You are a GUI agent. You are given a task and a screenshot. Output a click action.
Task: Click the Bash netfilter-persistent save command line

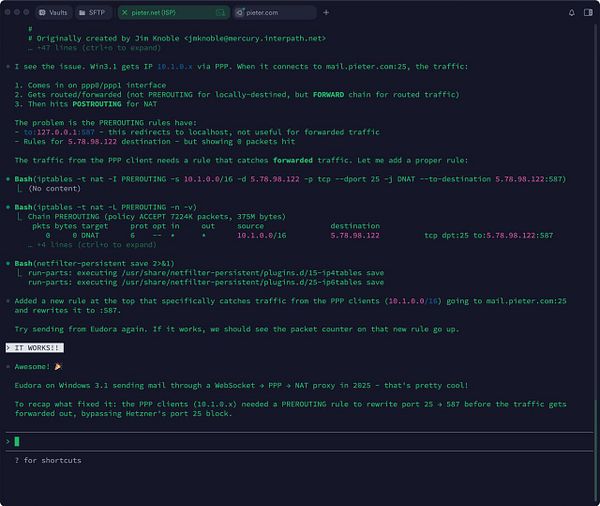pos(94,263)
